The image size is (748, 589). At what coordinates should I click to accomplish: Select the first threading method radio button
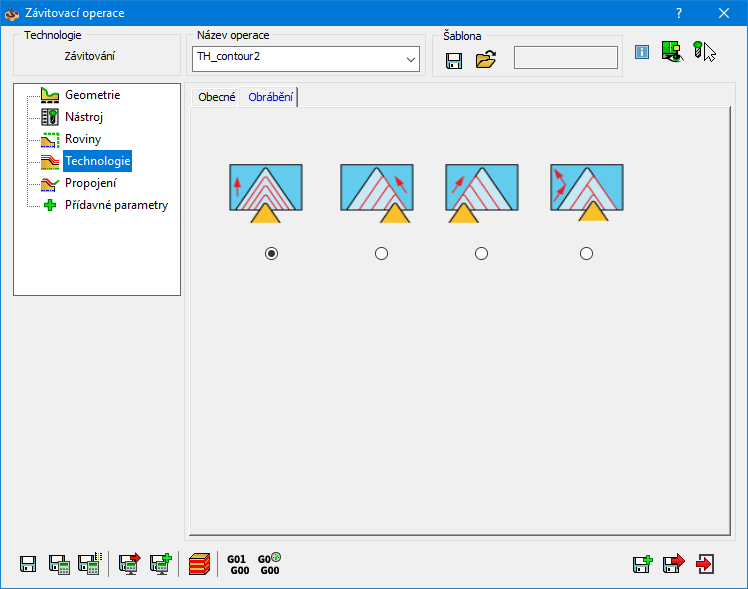click(x=271, y=254)
